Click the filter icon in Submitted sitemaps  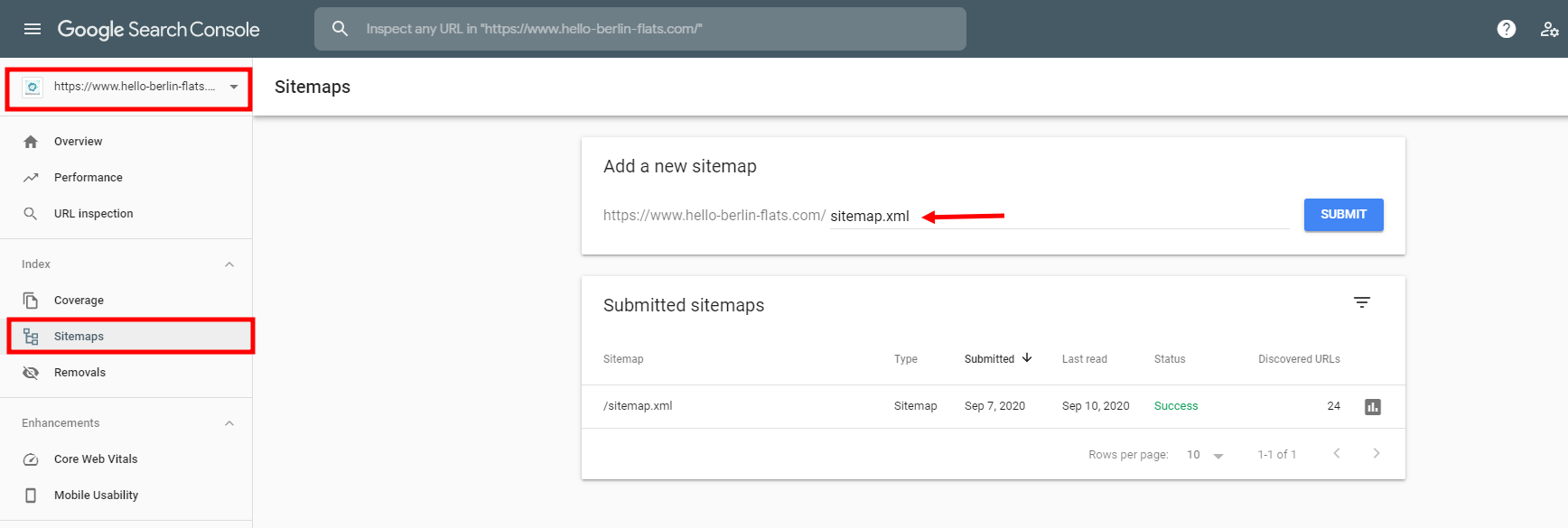(1361, 302)
